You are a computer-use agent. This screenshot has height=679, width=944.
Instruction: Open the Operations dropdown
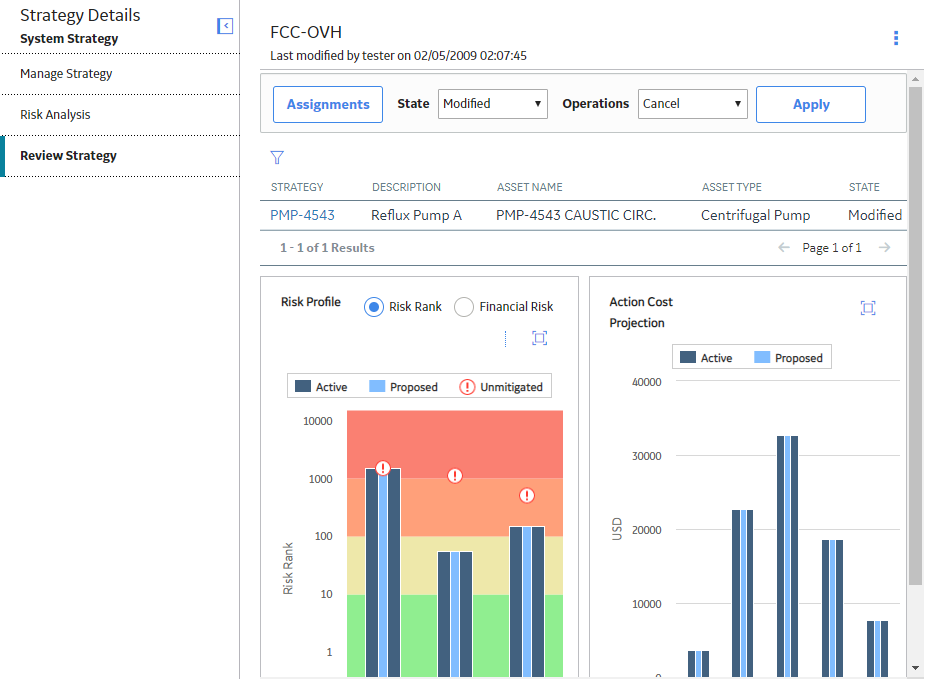(x=692, y=104)
